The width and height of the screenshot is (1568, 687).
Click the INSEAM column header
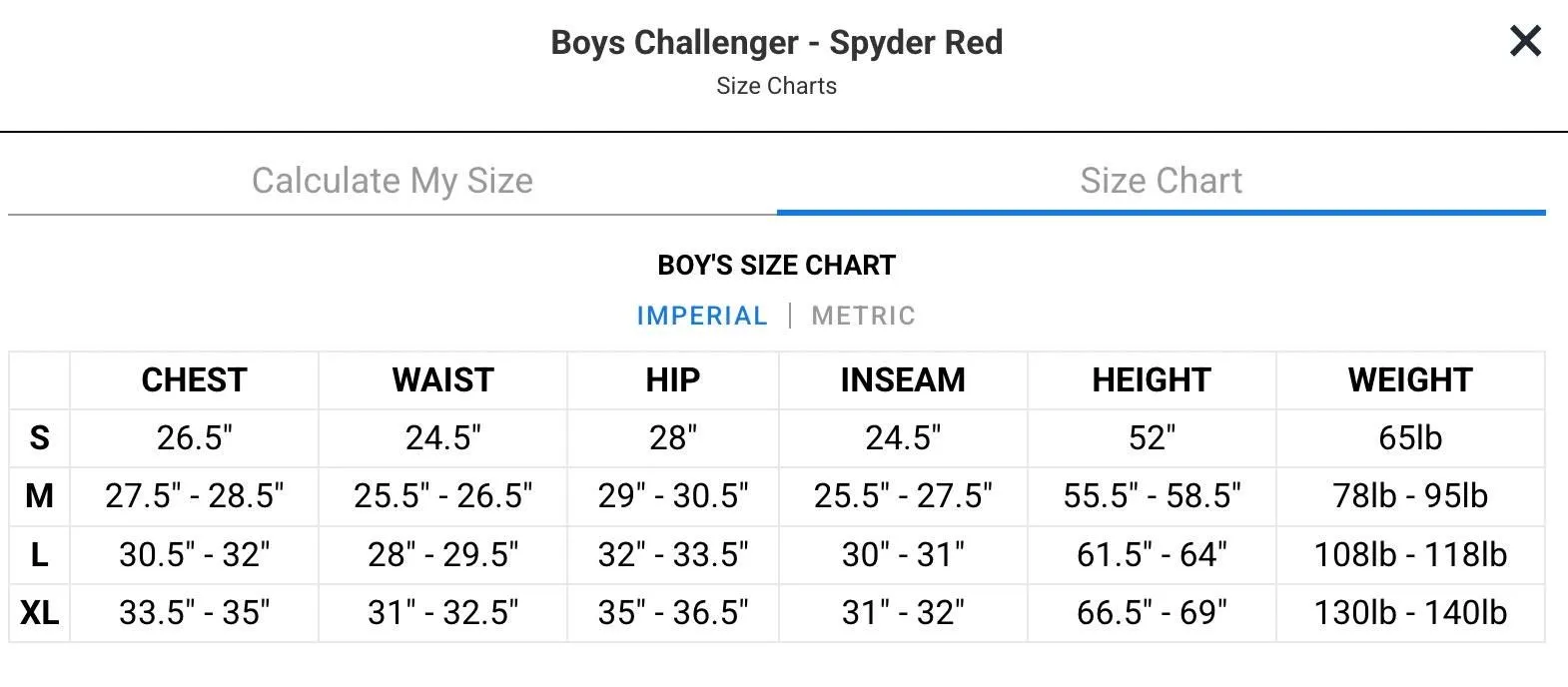pos(903,379)
